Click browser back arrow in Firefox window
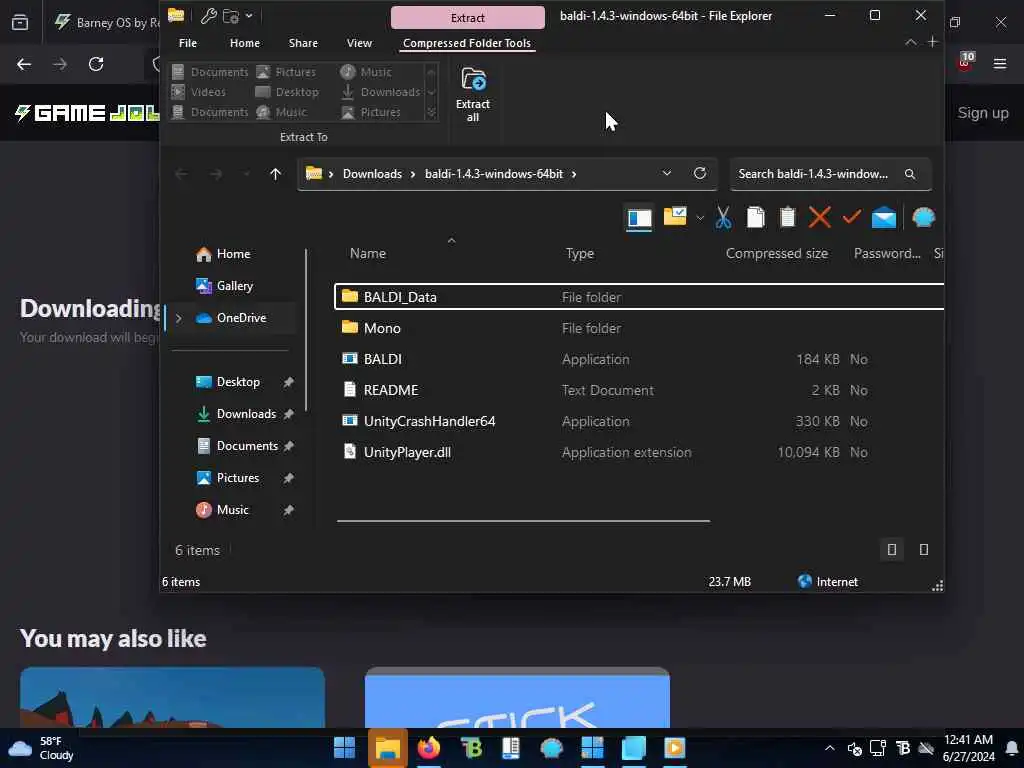This screenshot has width=1024, height=768. tap(24, 64)
